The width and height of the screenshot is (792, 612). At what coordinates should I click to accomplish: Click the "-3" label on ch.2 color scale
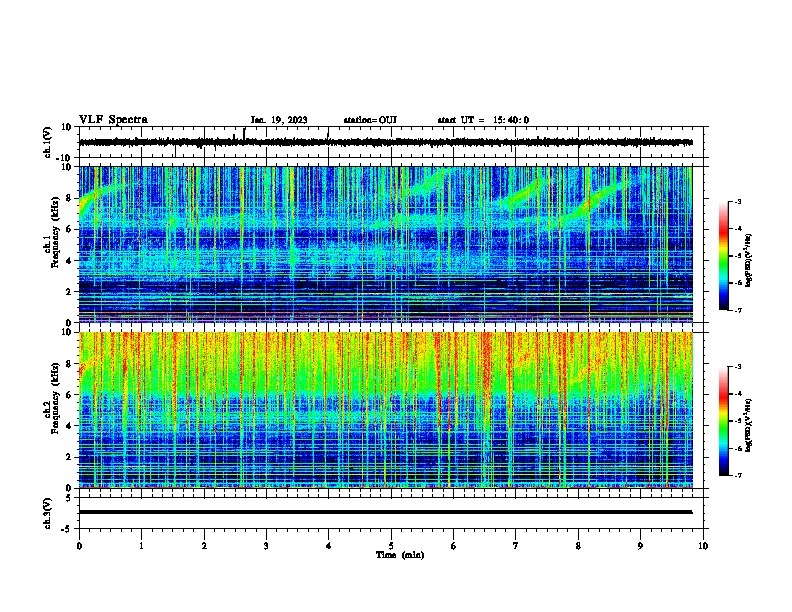(737, 367)
